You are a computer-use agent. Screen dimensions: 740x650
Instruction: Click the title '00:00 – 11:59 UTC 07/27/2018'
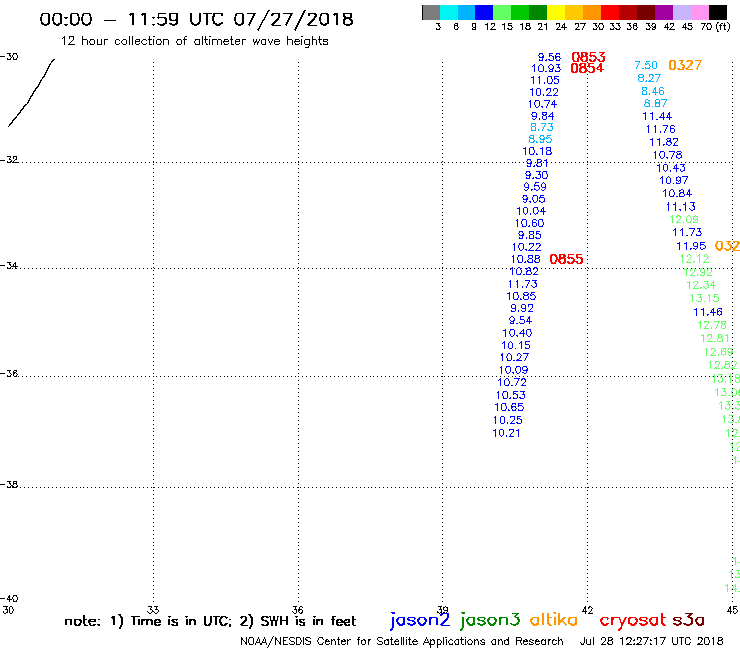(x=196, y=19)
